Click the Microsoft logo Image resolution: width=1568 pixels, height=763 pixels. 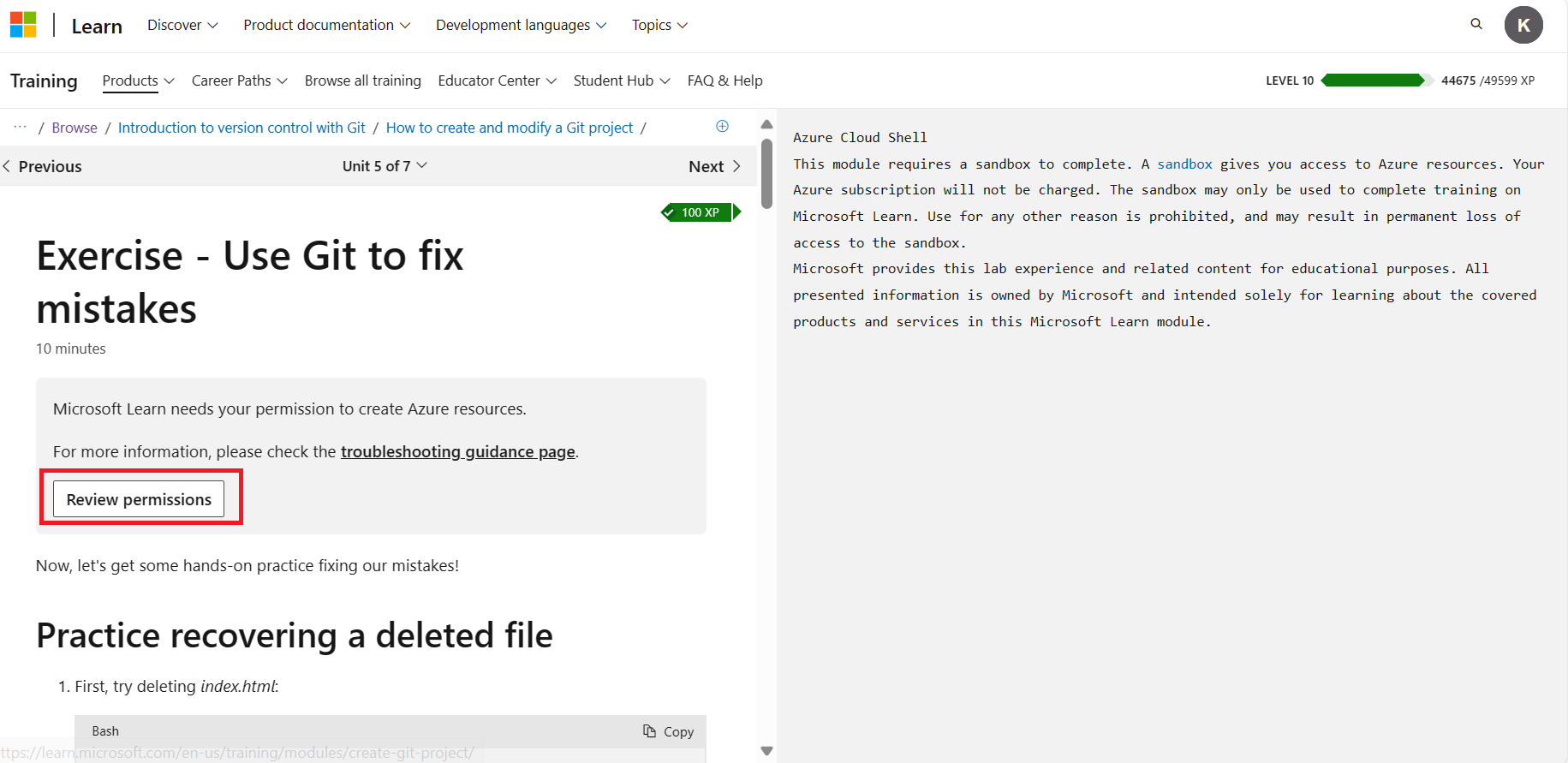pyautogui.click(x=23, y=25)
